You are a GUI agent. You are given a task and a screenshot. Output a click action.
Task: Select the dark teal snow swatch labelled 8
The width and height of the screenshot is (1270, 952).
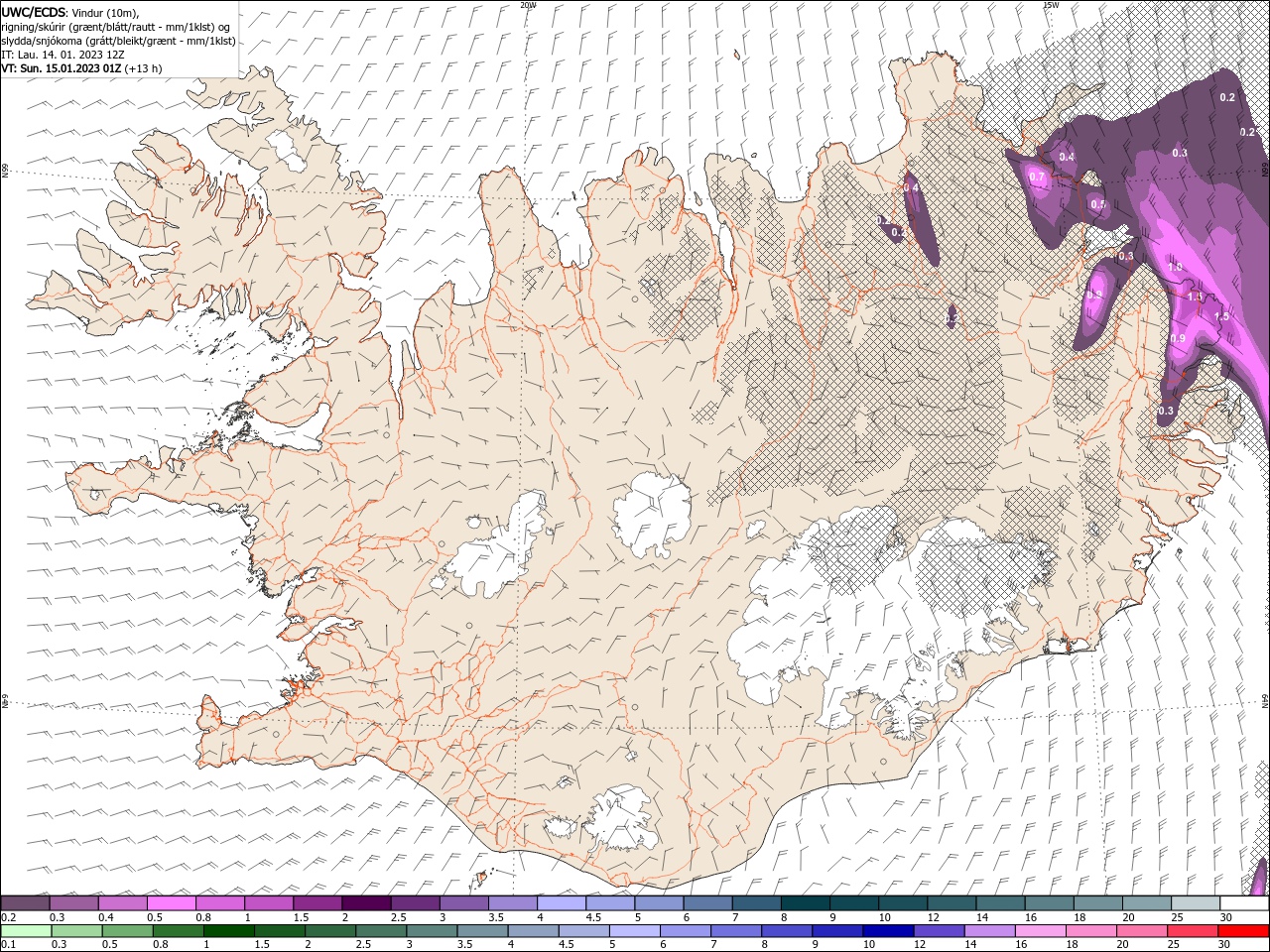806,903
